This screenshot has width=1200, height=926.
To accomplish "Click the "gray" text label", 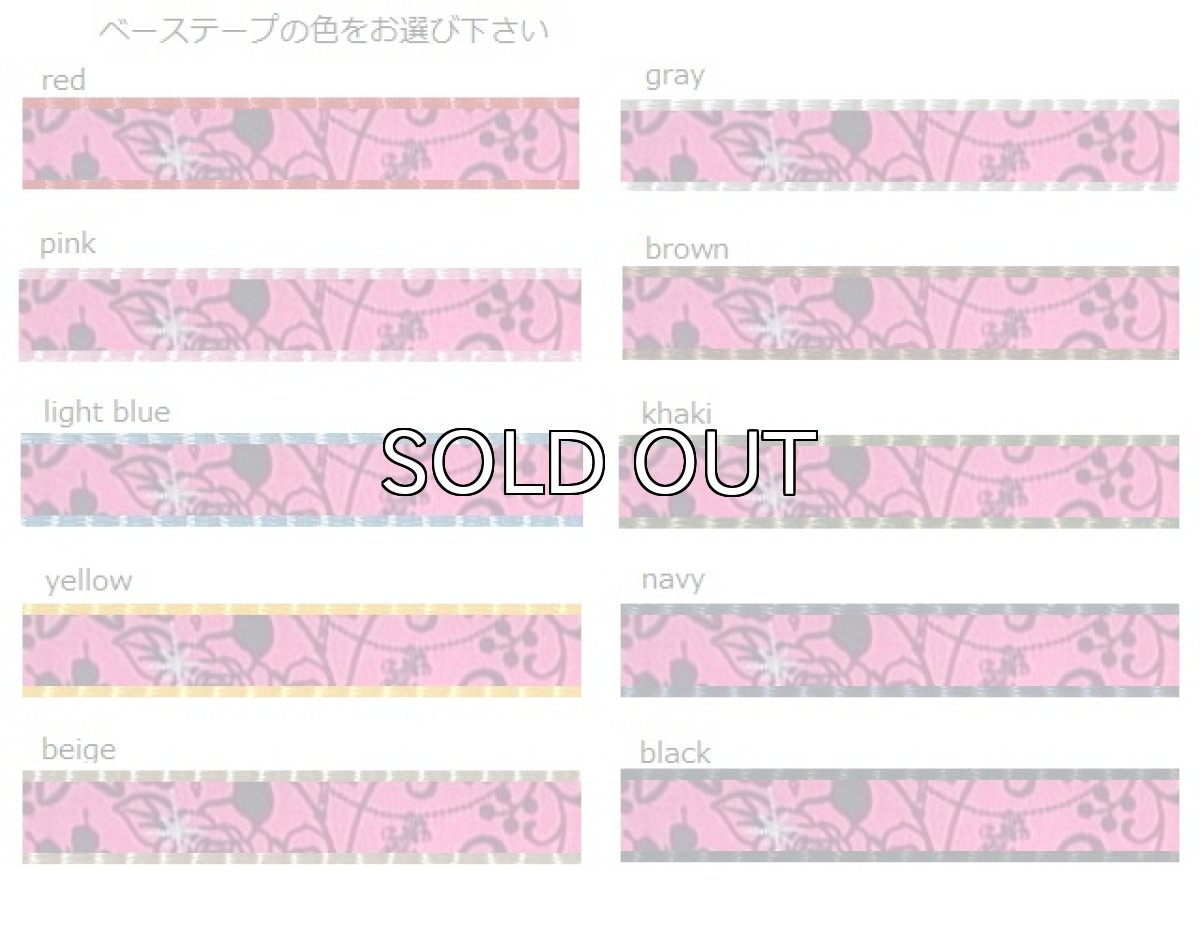I will tap(675, 76).
